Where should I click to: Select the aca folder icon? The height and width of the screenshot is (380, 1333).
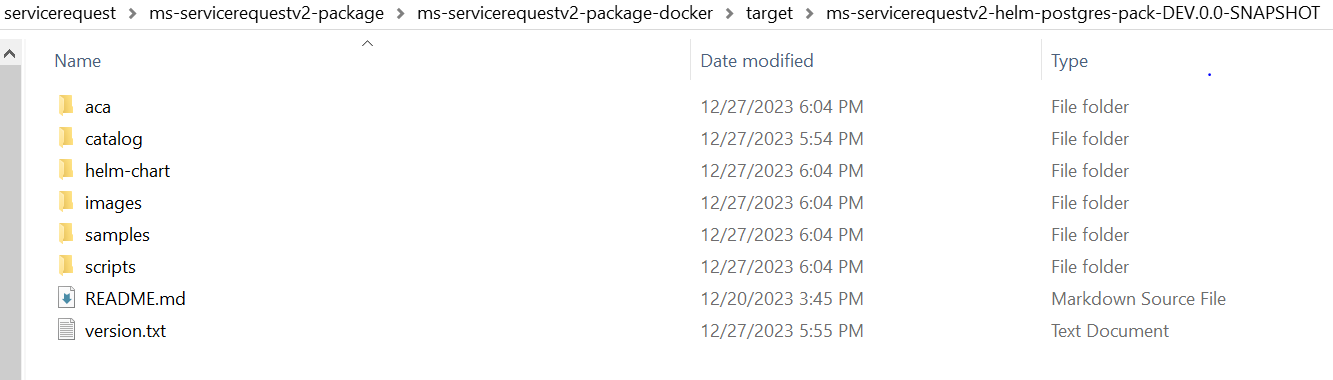point(67,106)
